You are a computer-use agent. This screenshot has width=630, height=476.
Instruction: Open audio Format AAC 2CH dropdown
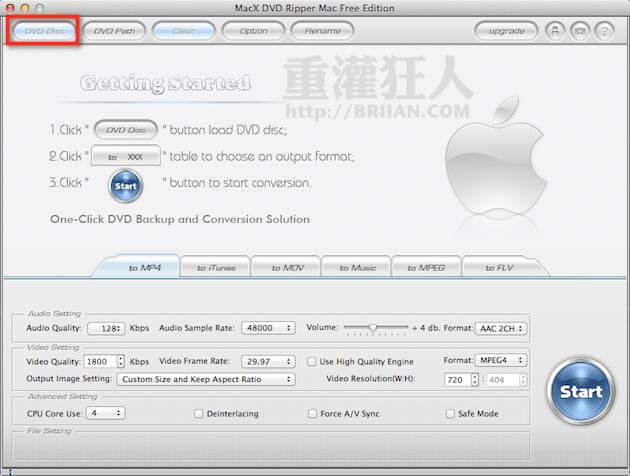[501, 328]
